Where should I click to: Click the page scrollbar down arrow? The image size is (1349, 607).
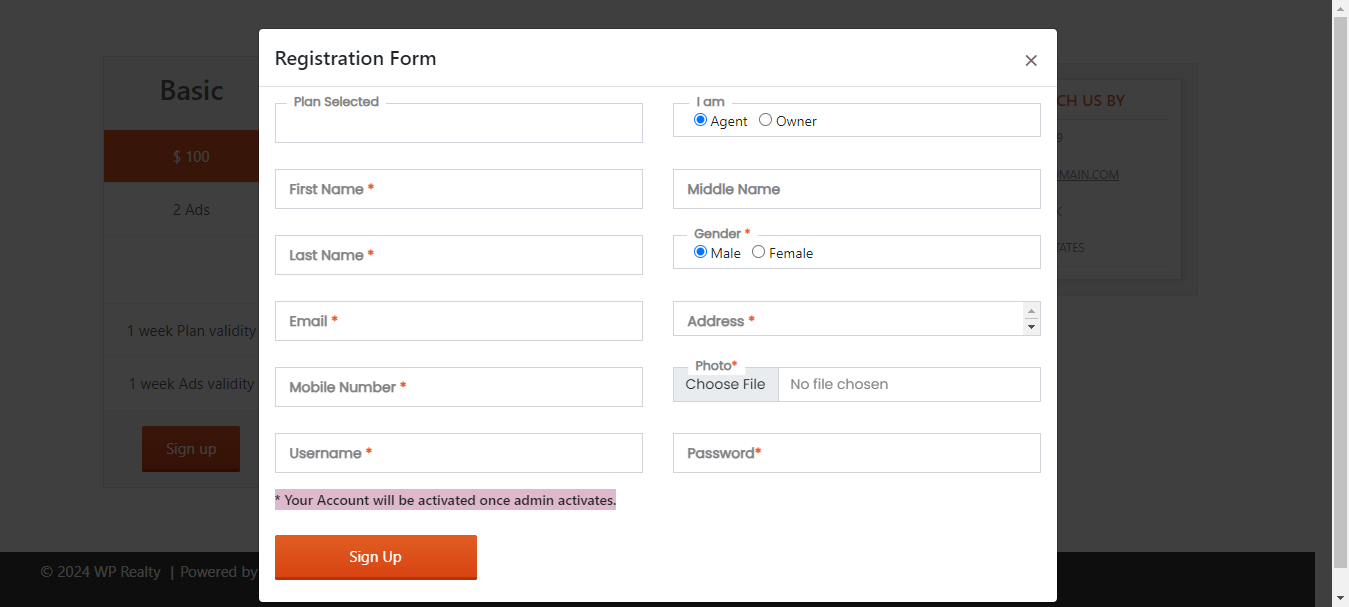coord(1340,598)
